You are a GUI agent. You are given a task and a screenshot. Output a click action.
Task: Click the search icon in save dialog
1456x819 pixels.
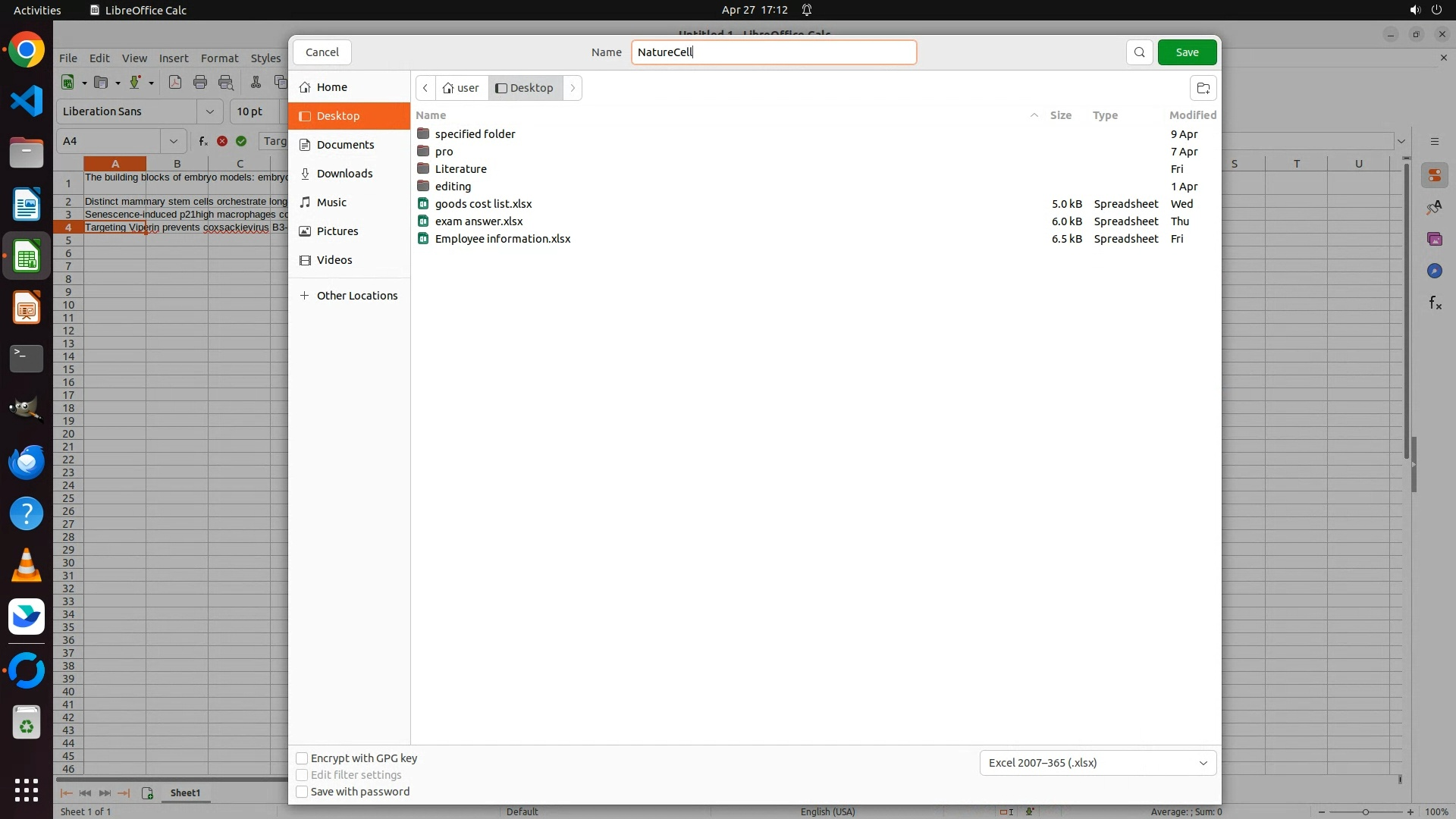1139,52
